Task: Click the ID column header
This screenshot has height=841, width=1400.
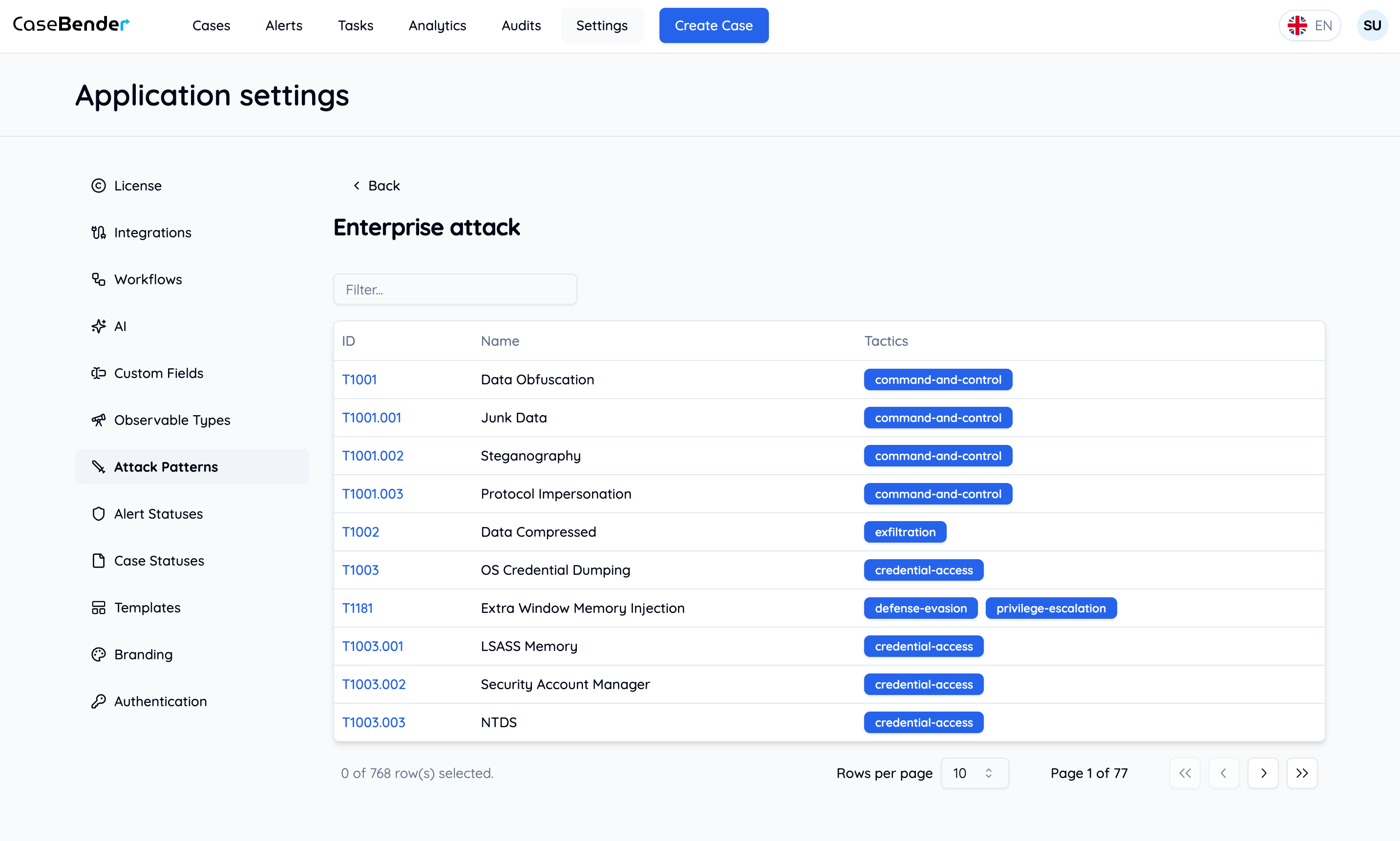Action: (x=349, y=340)
